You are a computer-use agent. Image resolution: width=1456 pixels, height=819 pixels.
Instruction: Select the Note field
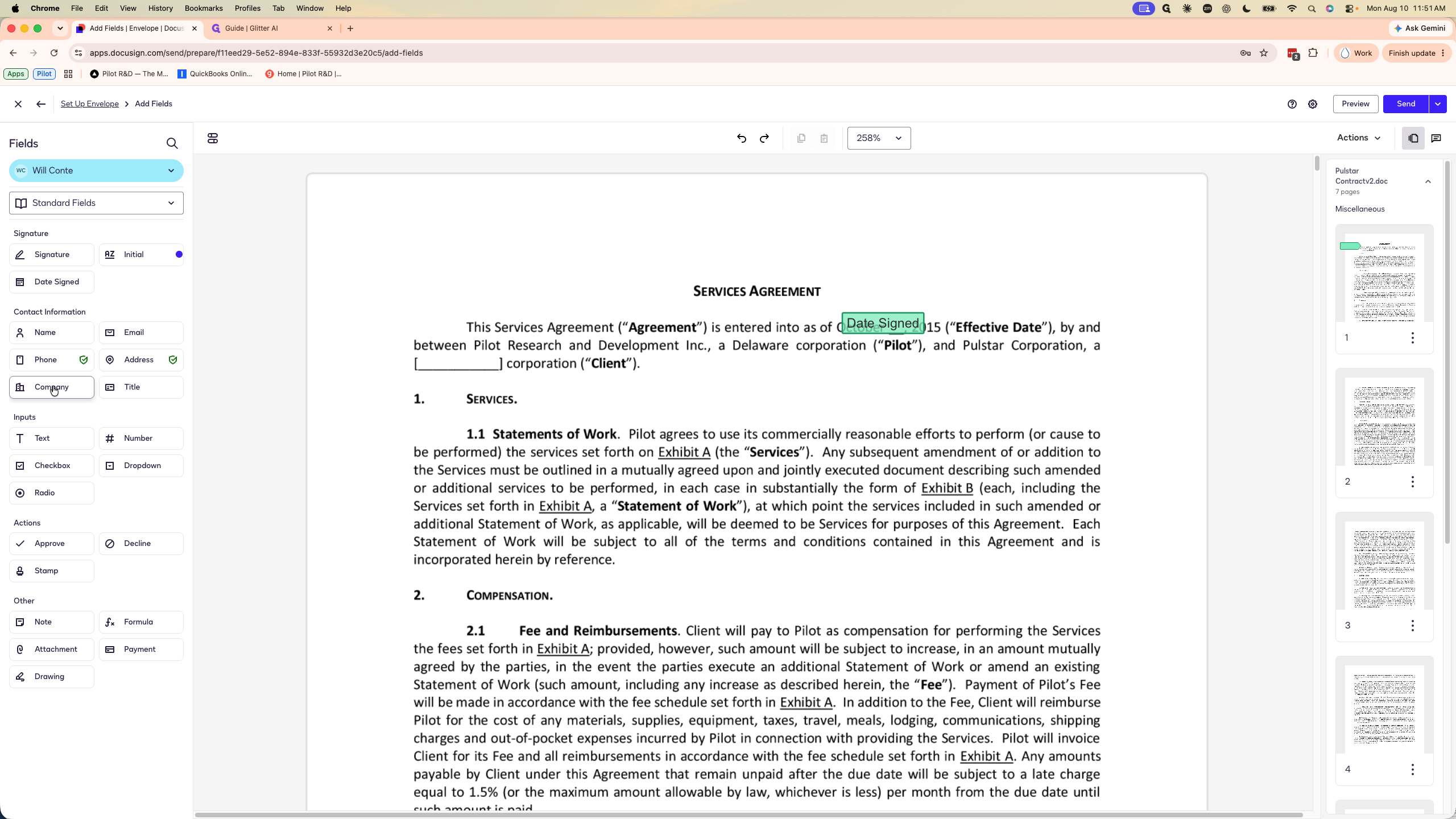tap(52, 622)
